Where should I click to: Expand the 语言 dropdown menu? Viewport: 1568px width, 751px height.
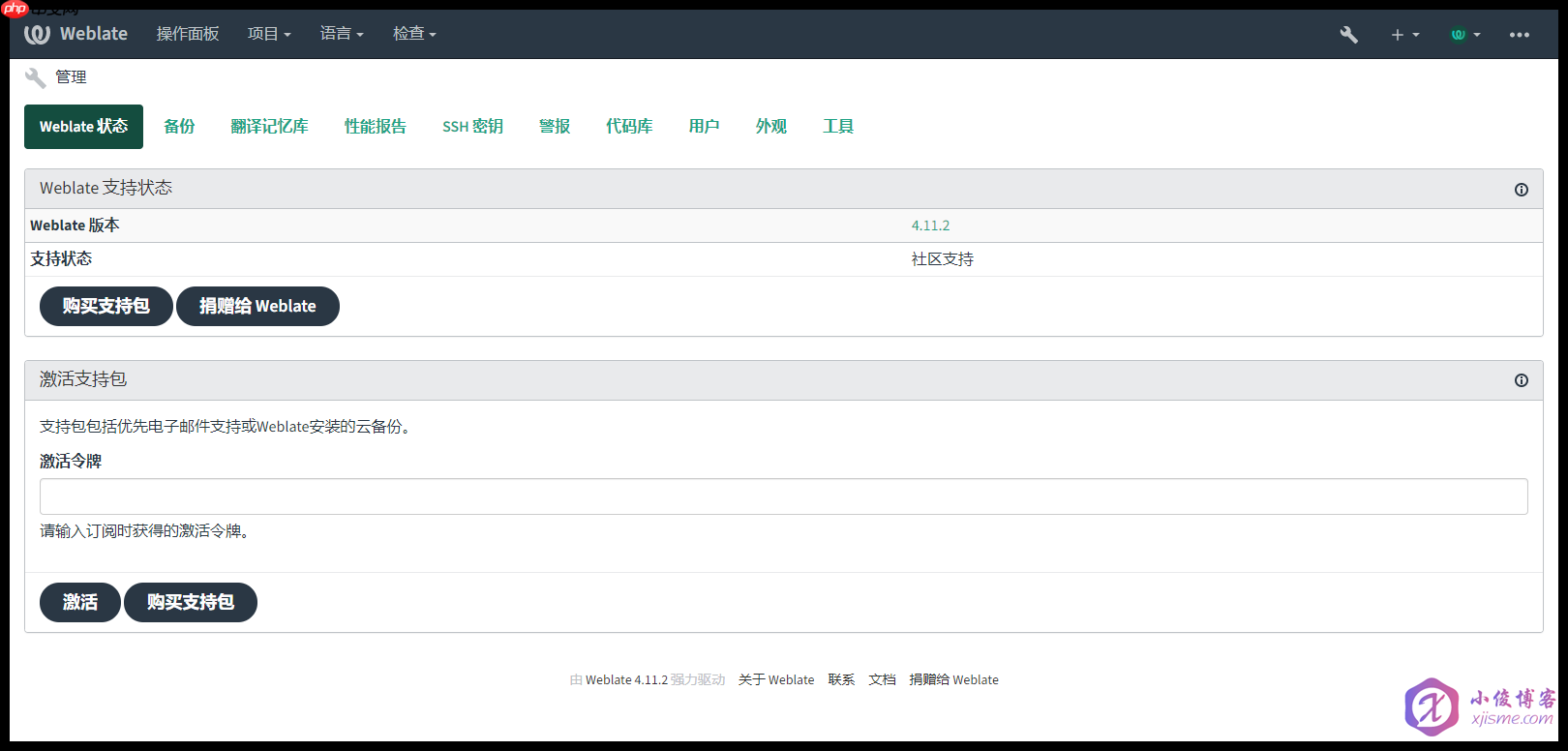pyautogui.click(x=342, y=34)
